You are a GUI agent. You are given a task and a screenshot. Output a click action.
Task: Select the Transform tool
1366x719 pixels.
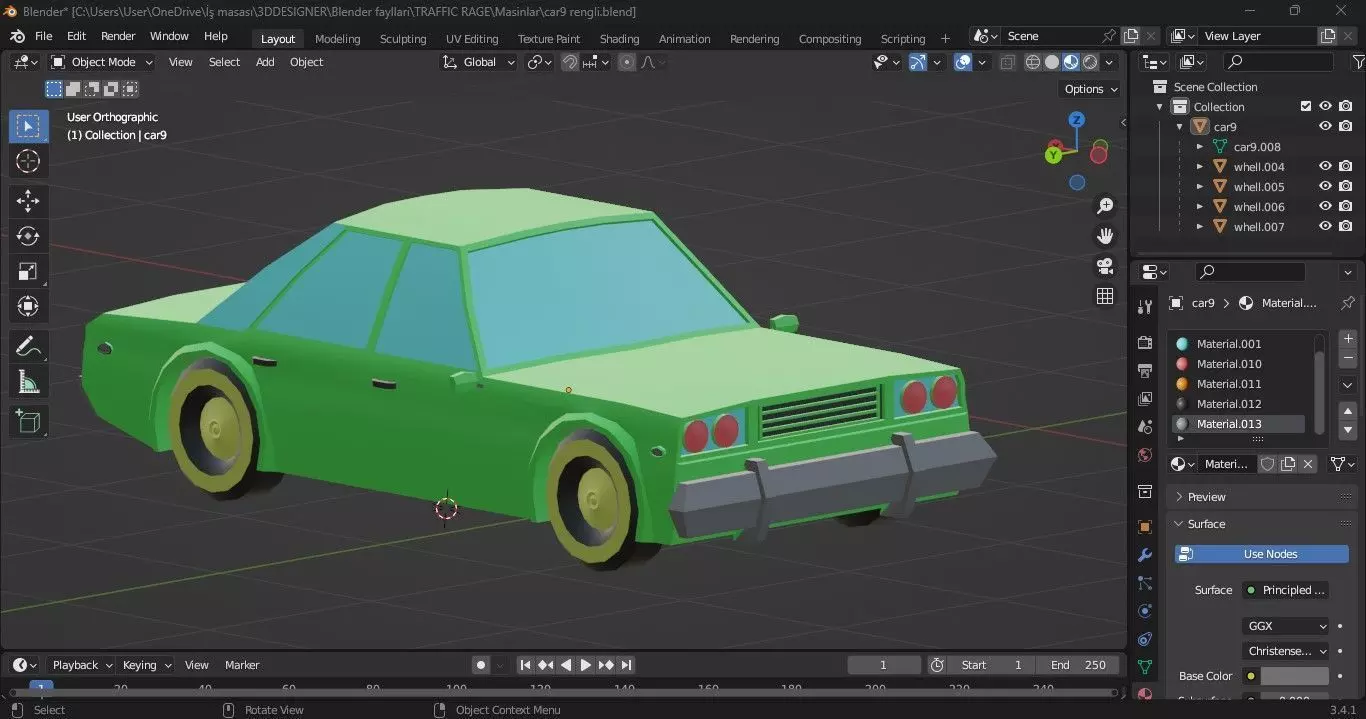28,306
